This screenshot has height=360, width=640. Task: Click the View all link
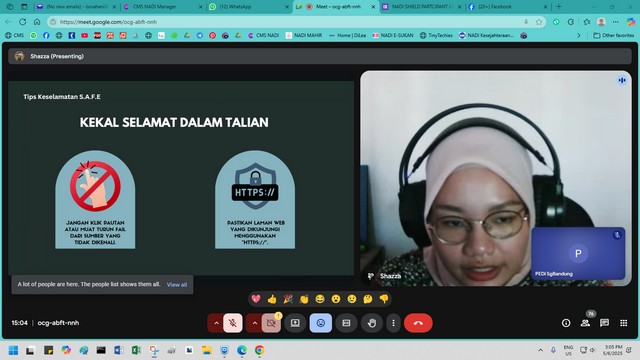pos(177,284)
